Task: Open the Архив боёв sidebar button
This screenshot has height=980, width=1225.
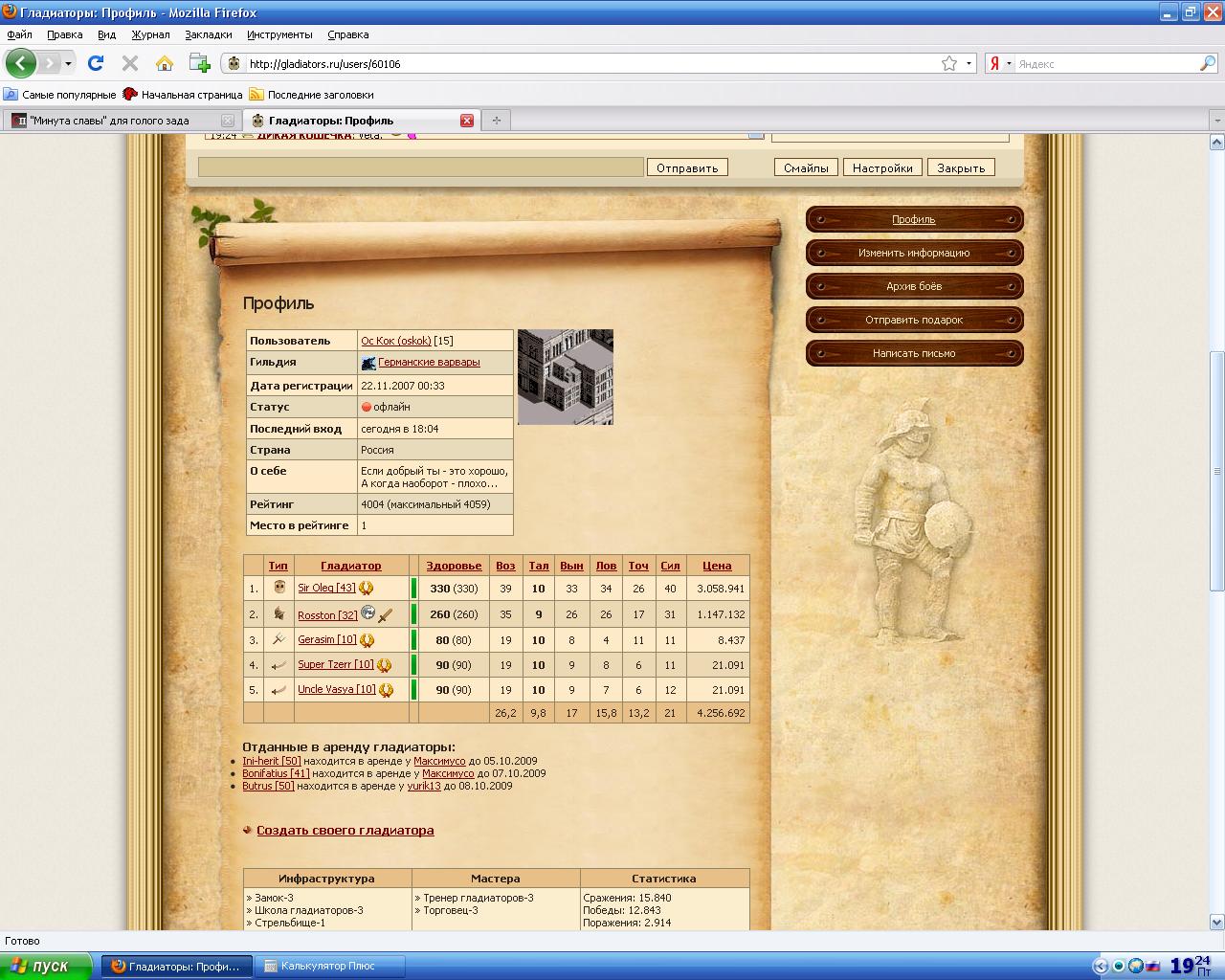Action: coord(914,286)
